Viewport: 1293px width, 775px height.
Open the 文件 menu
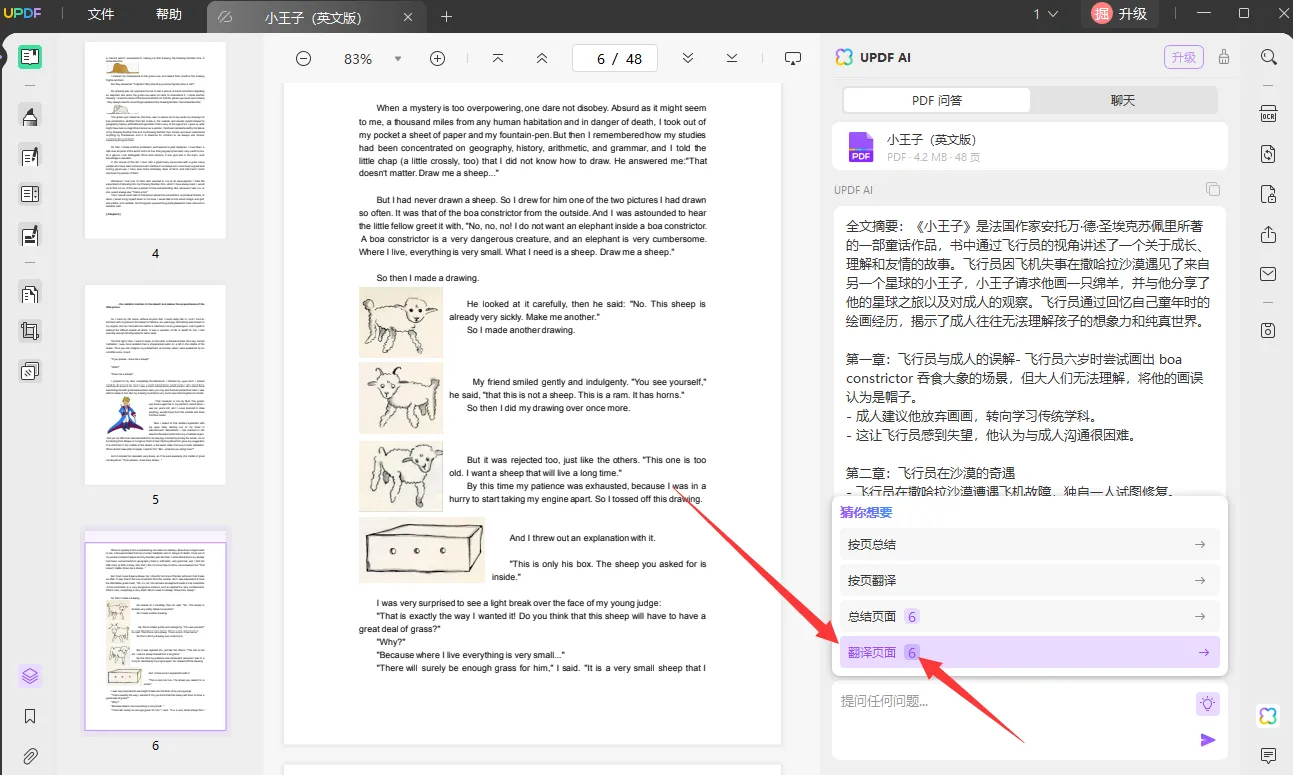click(101, 15)
